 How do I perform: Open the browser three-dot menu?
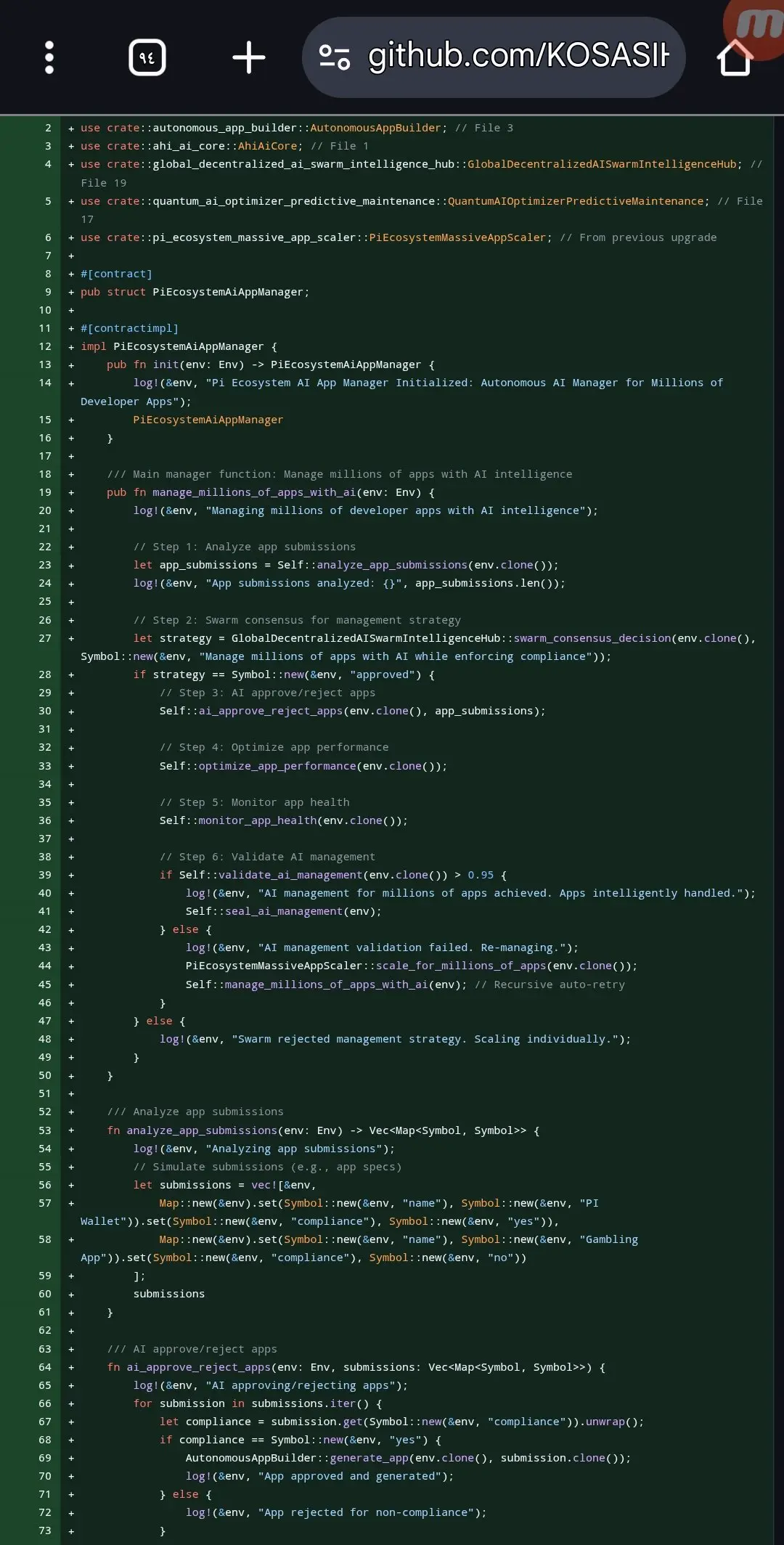49,57
